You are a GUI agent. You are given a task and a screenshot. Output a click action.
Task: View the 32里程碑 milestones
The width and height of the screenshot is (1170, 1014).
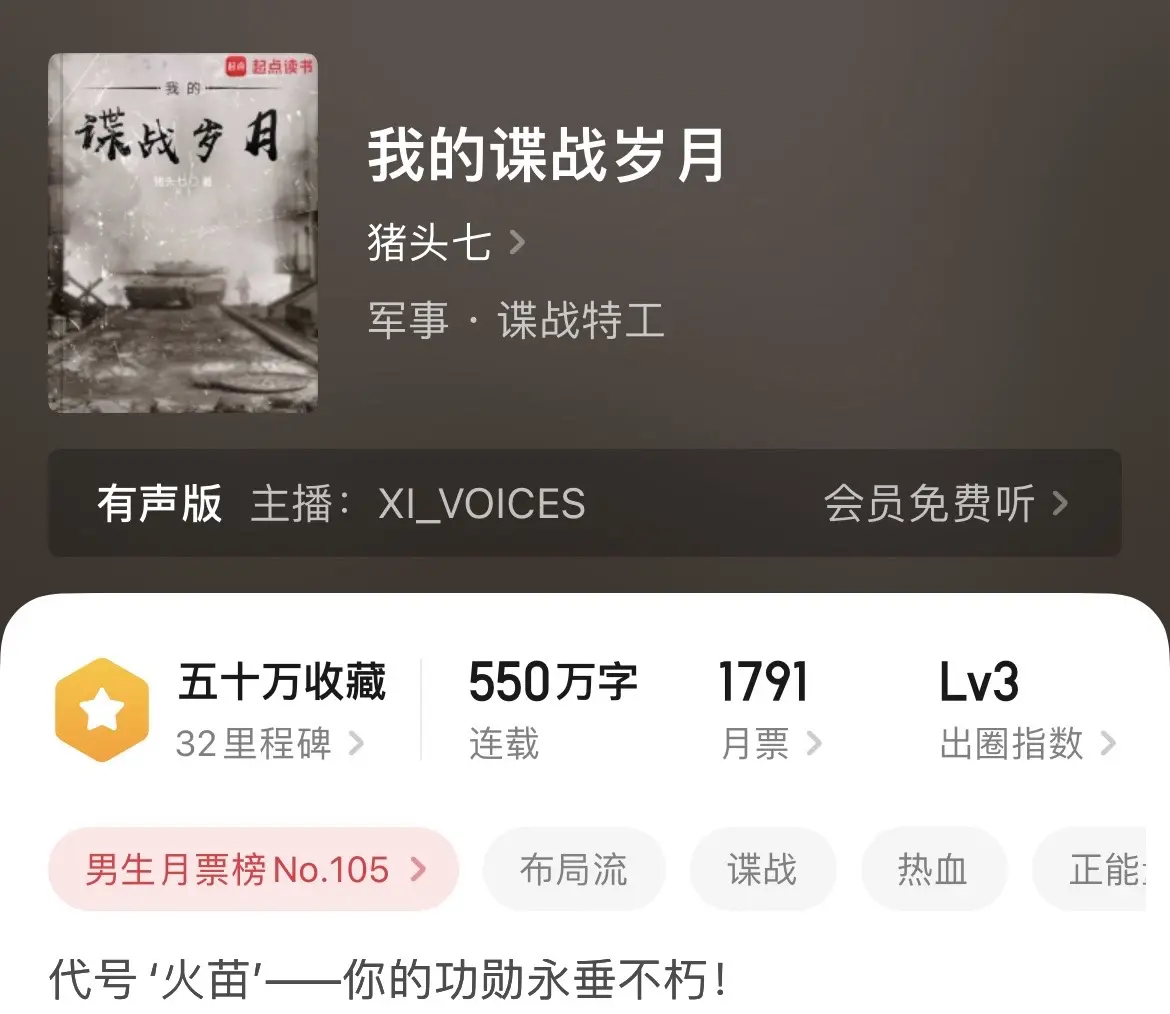coord(254,743)
